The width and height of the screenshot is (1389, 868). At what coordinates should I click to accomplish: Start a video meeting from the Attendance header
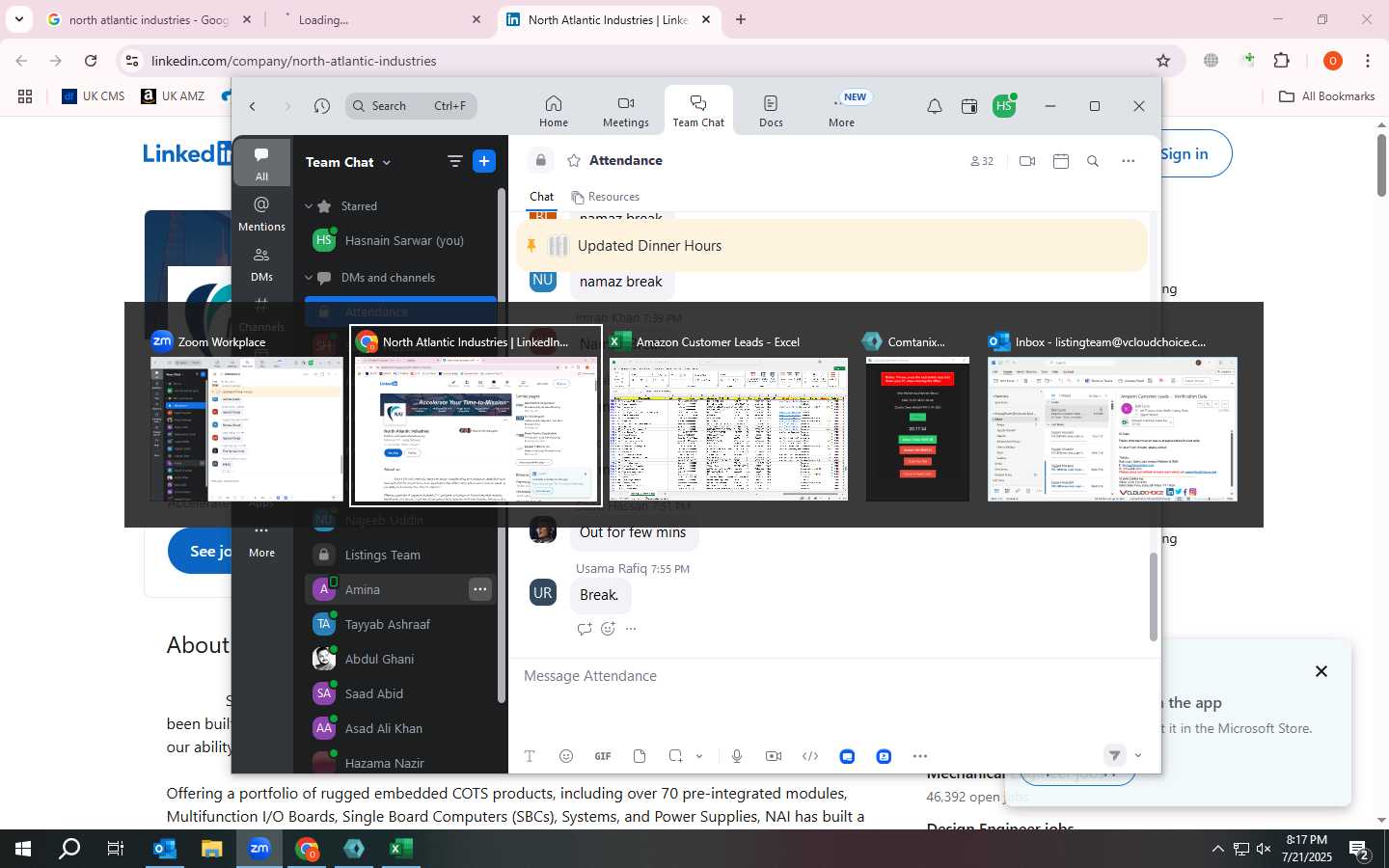(1027, 161)
